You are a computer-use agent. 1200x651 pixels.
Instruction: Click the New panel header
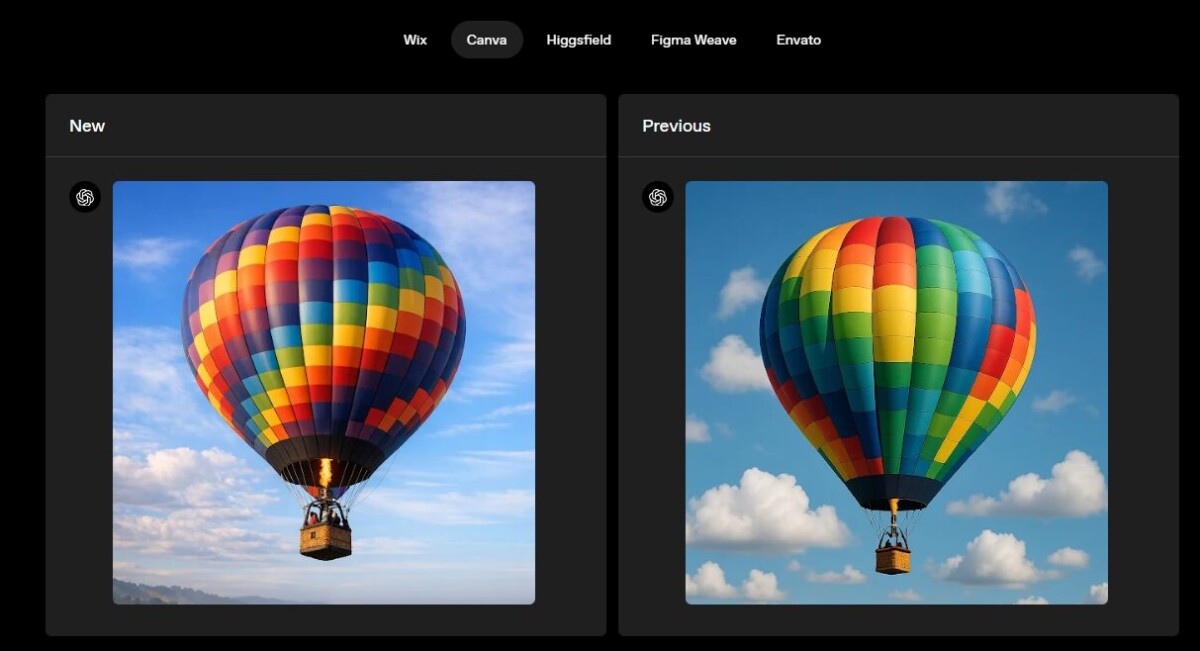pyautogui.click(x=86, y=126)
